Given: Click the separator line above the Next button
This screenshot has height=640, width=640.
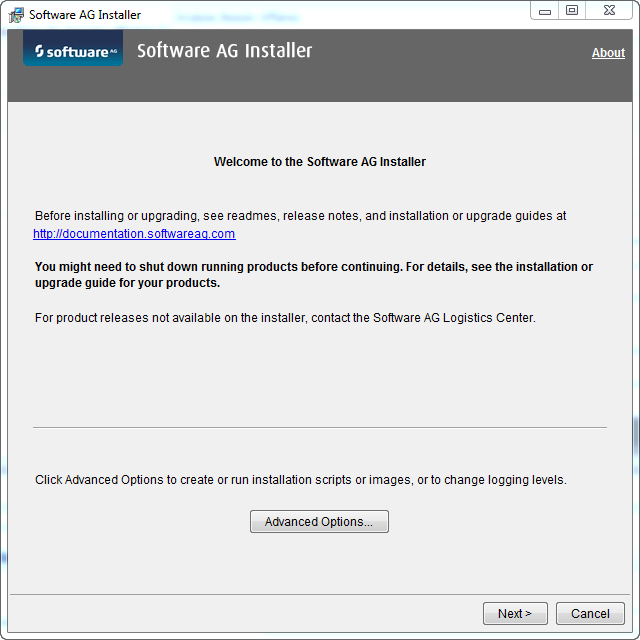Looking at the screenshot, I should pos(320,595).
